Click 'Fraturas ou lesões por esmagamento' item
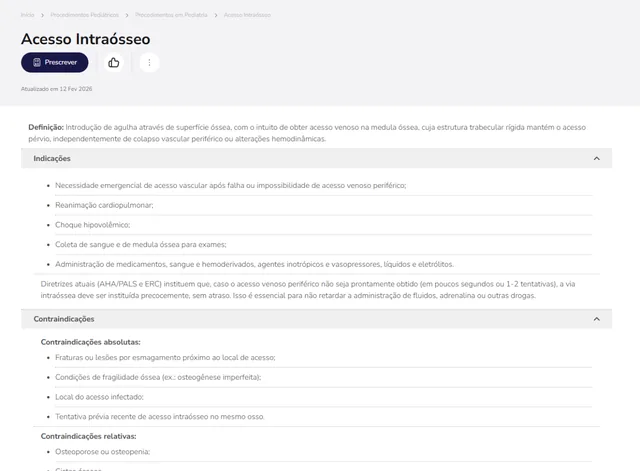Viewport: 640px width, 471px height. [x=165, y=358]
